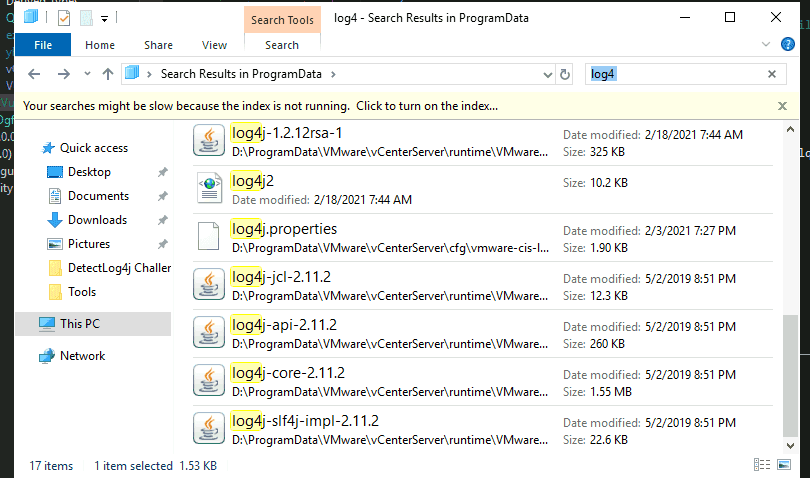
Task: Click to turn on the index message
Action: pos(260,106)
